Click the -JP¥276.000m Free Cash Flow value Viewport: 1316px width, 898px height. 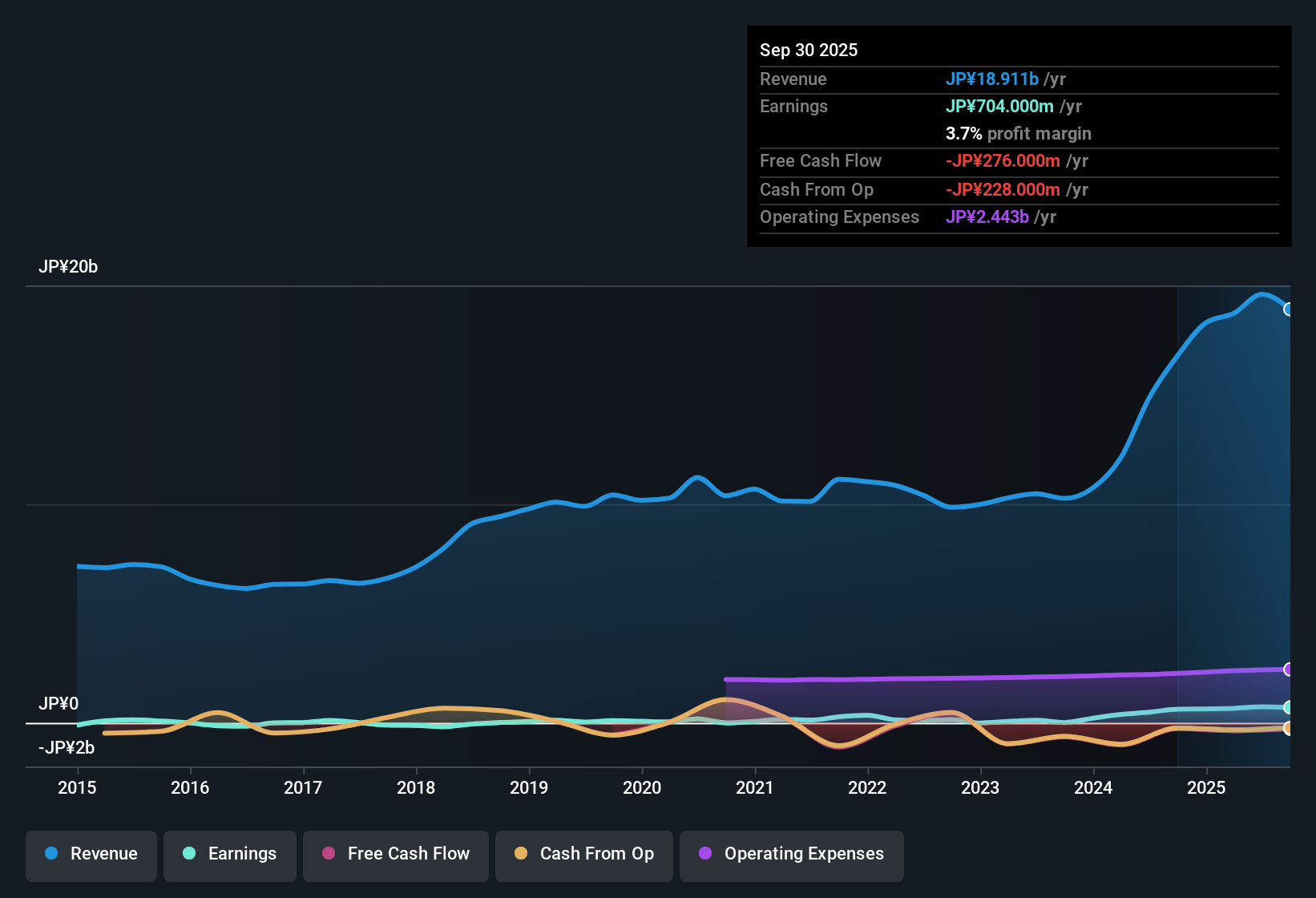click(1003, 161)
